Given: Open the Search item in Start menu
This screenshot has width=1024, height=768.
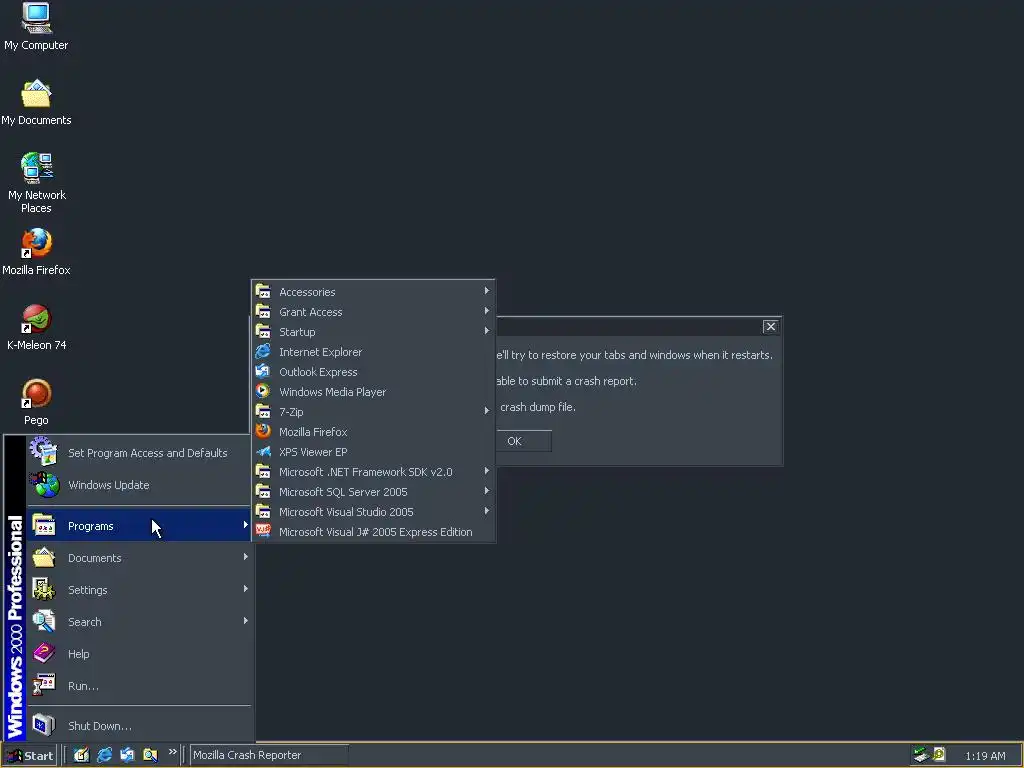Looking at the screenshot, I should [x=139, y=622].
